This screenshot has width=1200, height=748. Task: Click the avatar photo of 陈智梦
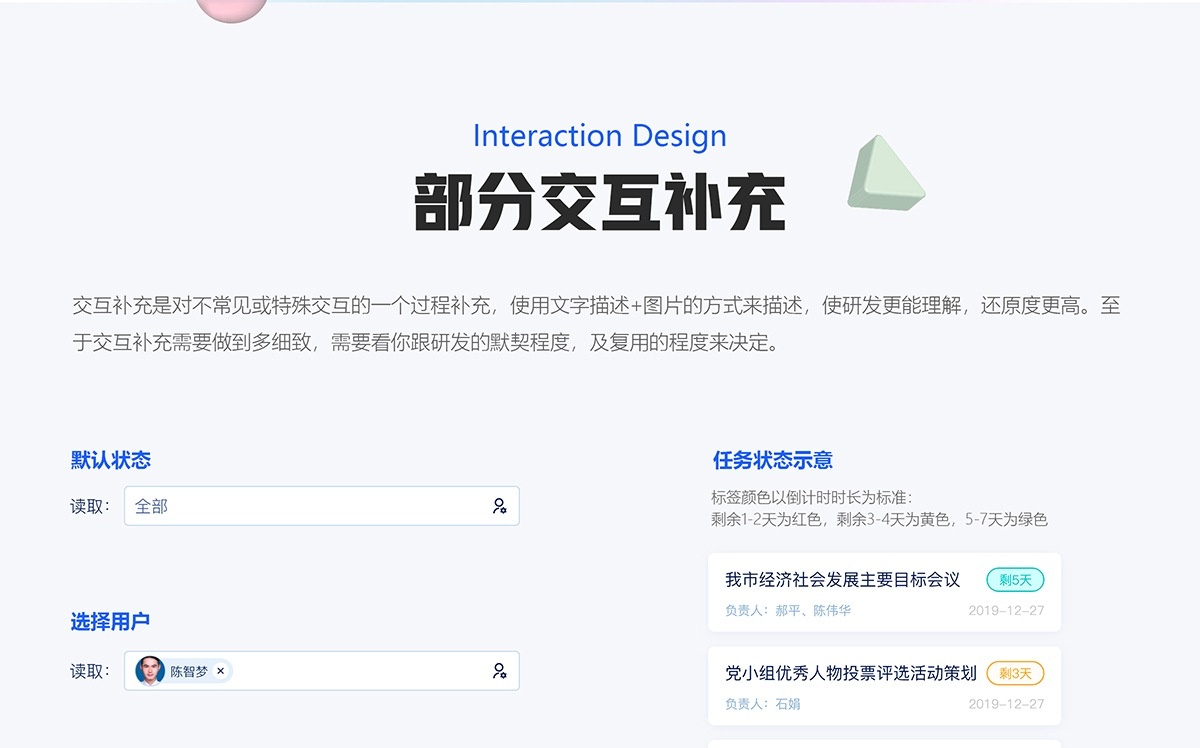point(150,671)
